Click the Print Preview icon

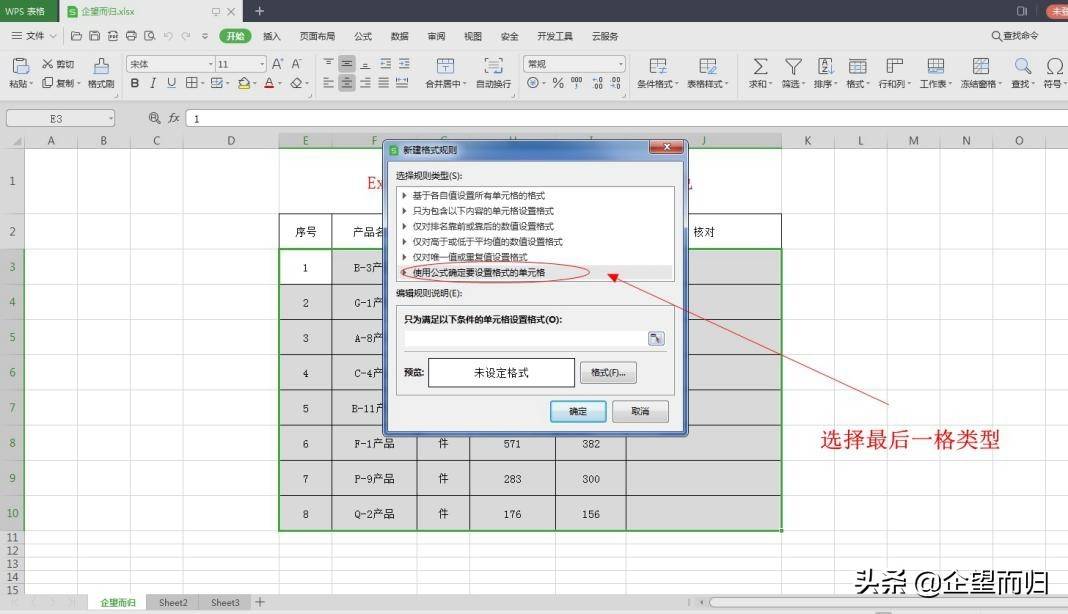coord(149,36)
